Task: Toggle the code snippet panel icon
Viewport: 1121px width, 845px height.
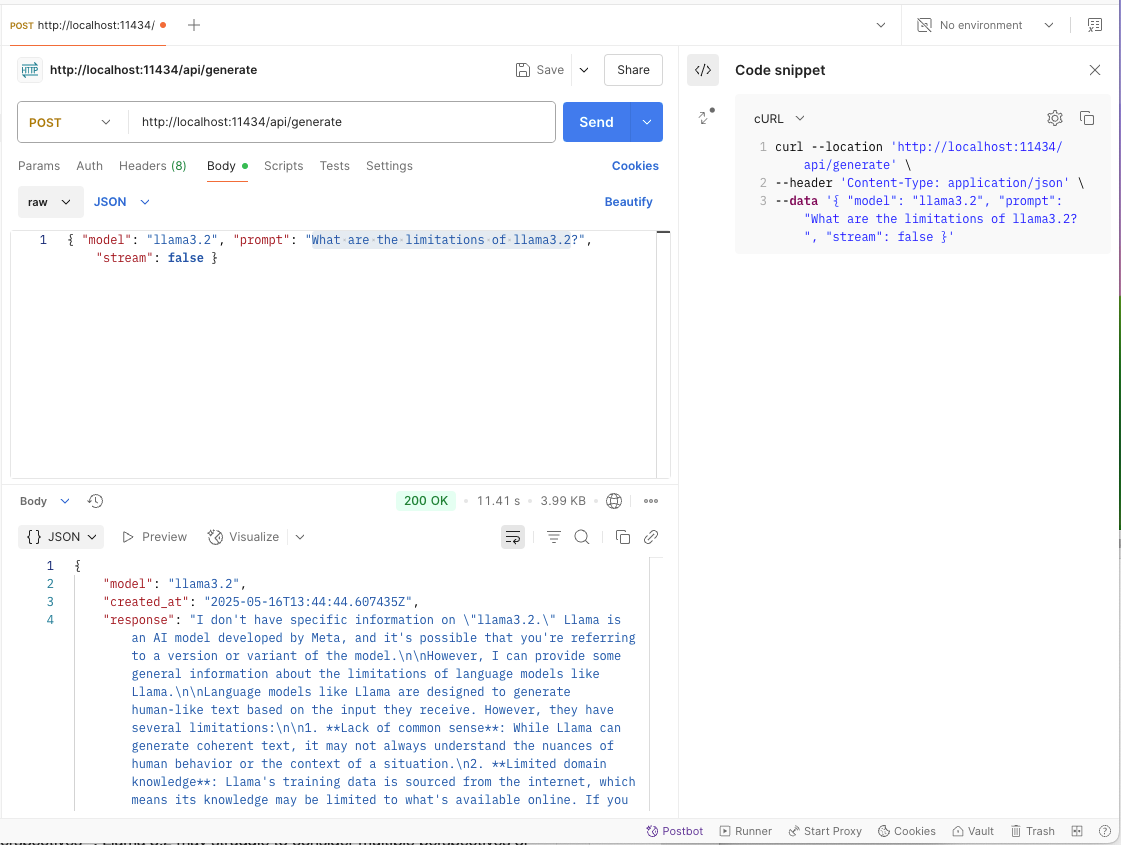Action: pos(703,70)
